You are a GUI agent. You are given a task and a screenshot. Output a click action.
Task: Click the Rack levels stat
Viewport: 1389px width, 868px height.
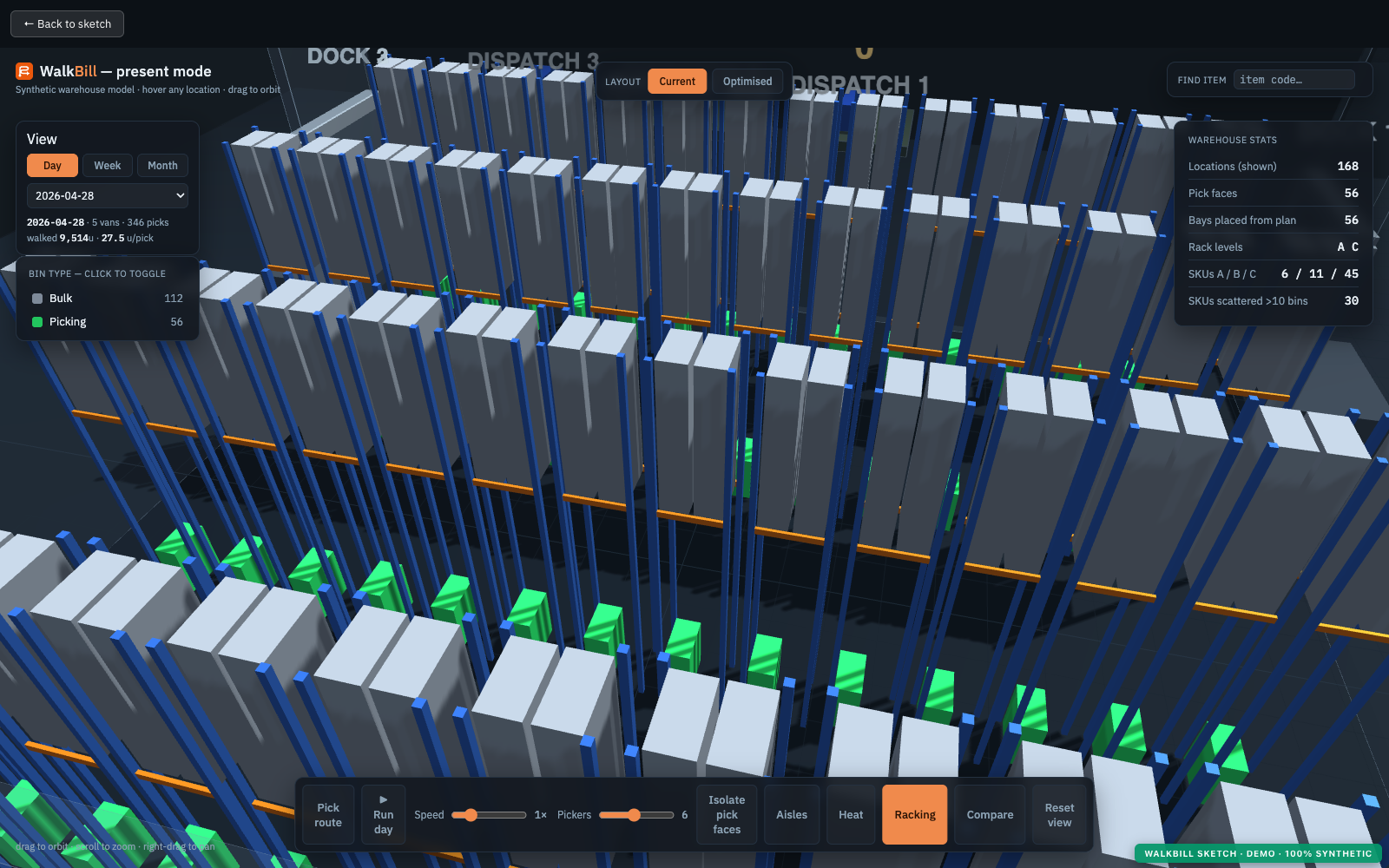click(1274, 247)
